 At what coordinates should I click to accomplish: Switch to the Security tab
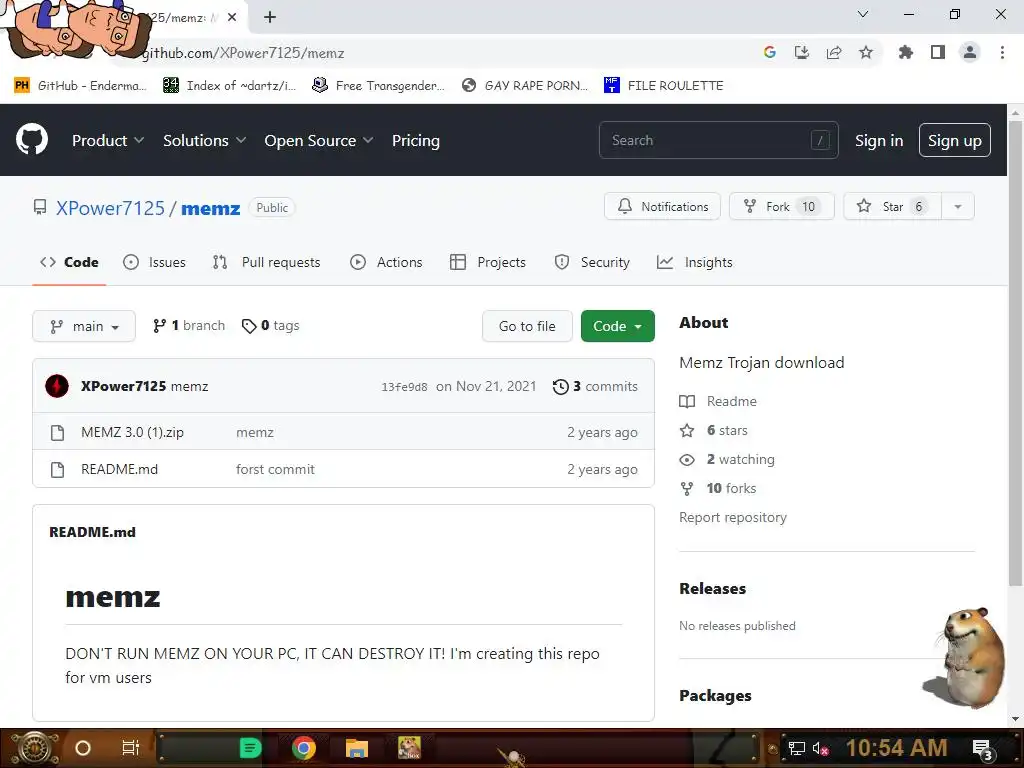(x=592, y=262)
